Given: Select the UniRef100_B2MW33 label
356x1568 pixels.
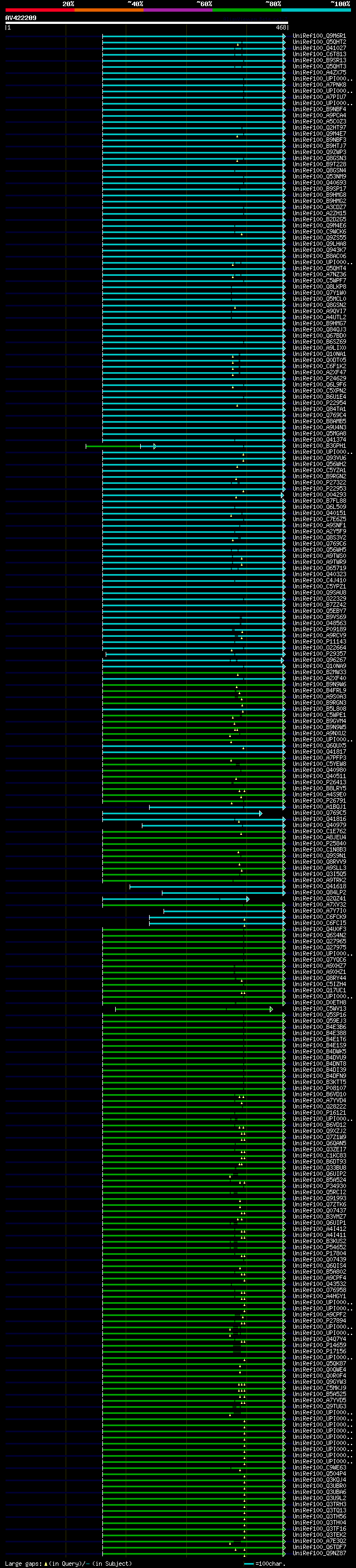Looking at the screenshot, I should click(319, 672).
